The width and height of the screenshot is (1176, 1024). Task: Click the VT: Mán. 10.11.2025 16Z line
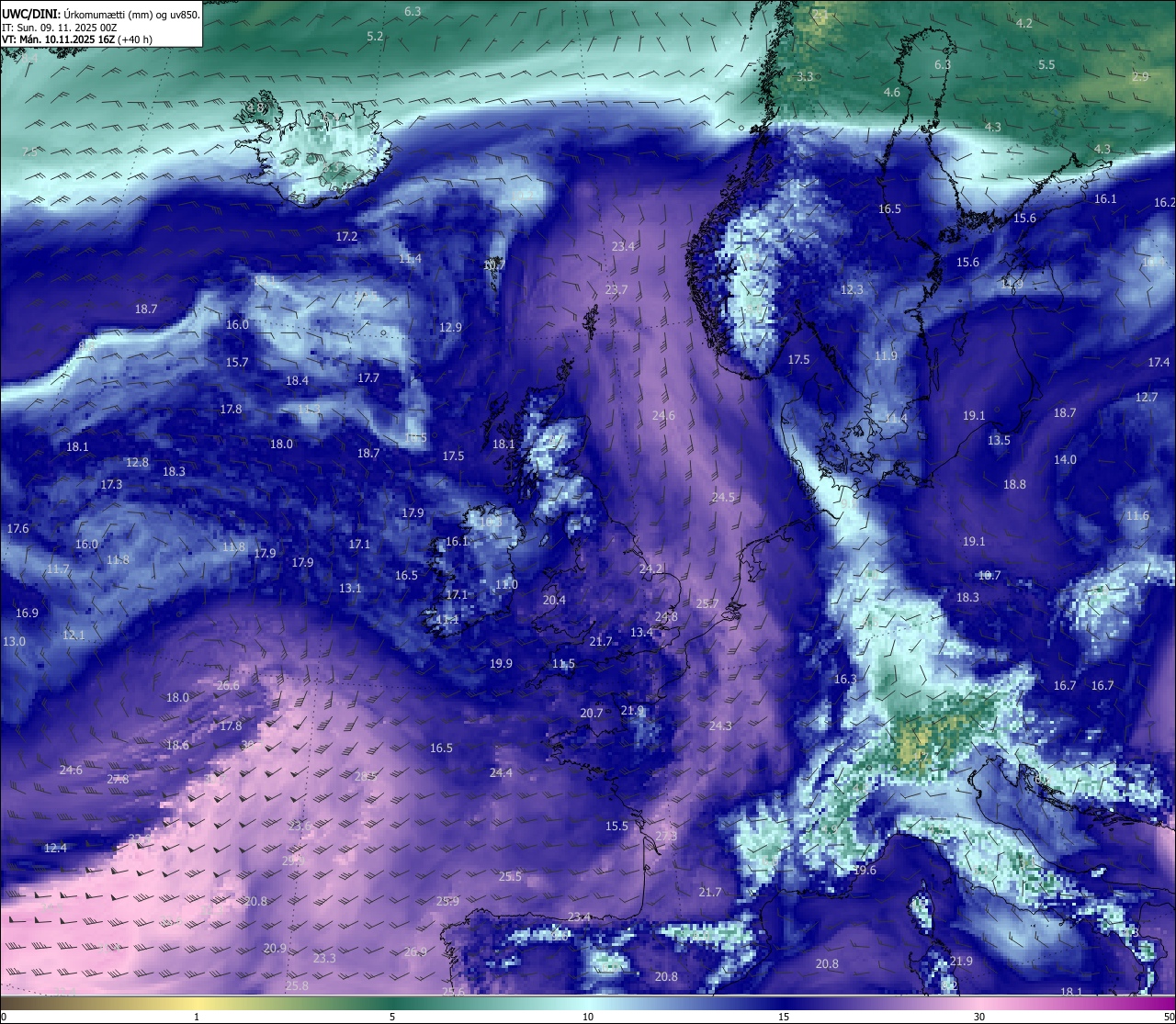click(77, 39)
